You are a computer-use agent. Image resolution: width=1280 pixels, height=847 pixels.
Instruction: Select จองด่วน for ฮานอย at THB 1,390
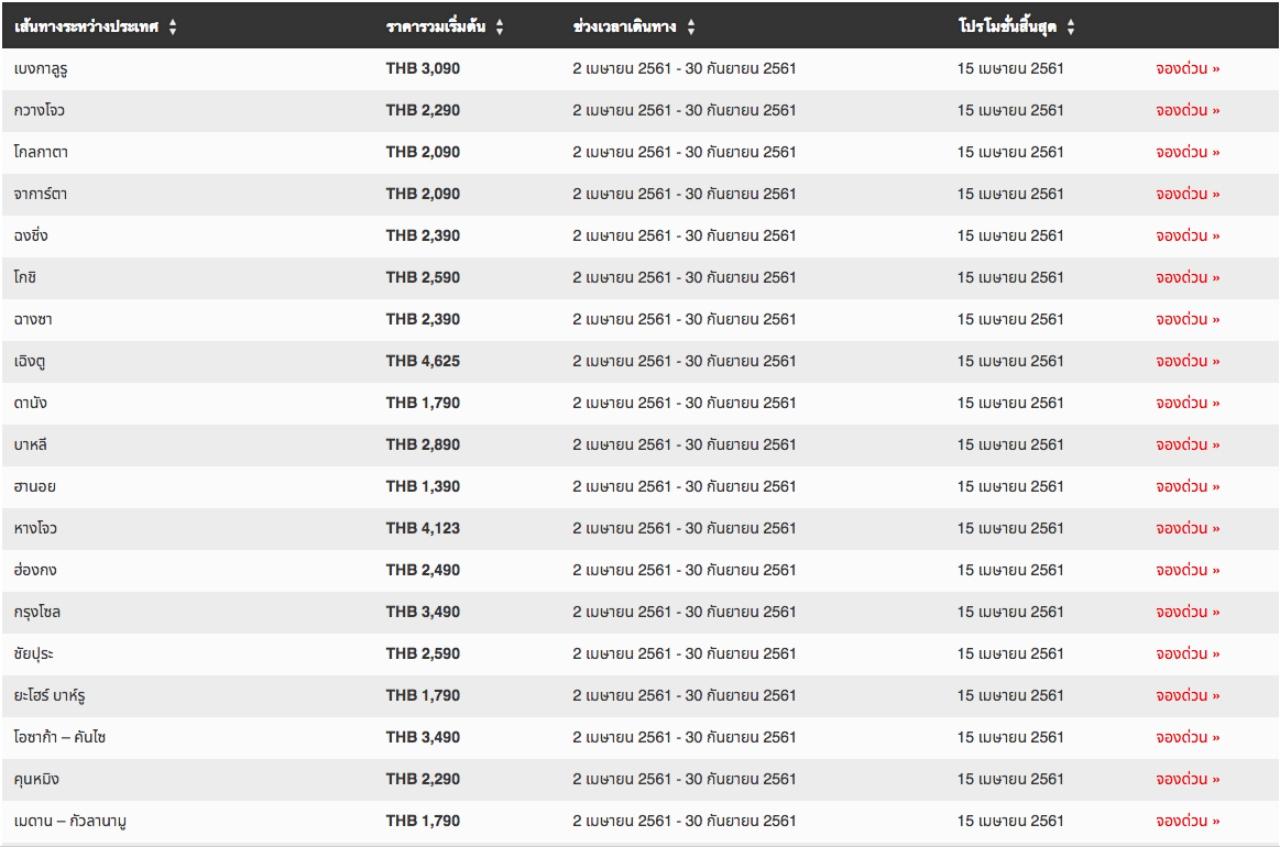pyautogui.click(x=1188, y=487)
